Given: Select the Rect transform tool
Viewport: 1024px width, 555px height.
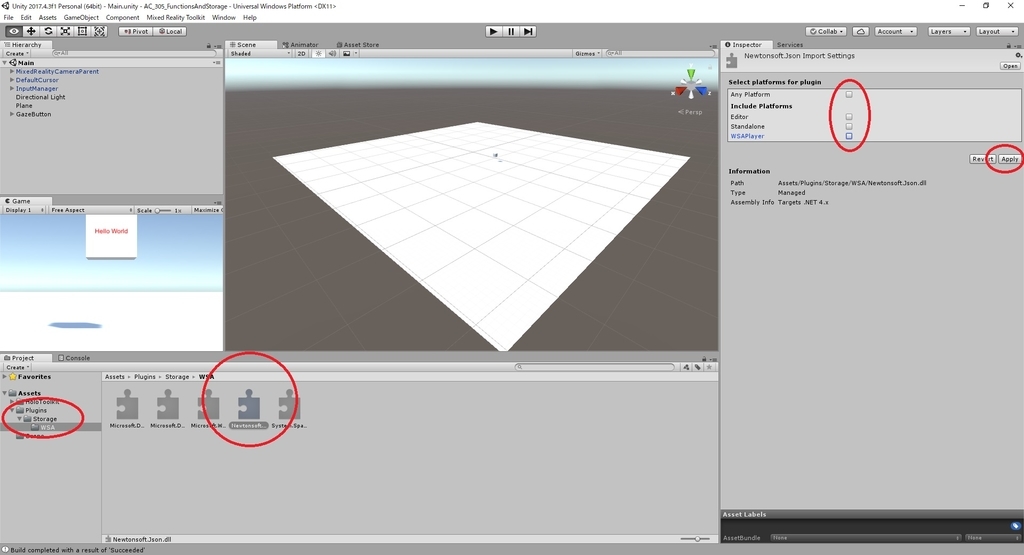Looking at the screenshot, I should click(x=82, y=31).
